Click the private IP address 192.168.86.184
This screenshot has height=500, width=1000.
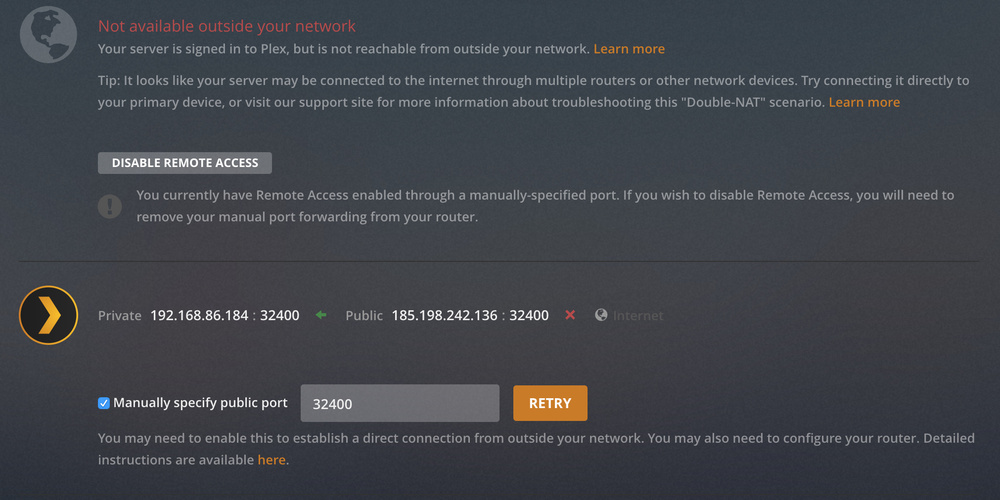tap(199, 315)
